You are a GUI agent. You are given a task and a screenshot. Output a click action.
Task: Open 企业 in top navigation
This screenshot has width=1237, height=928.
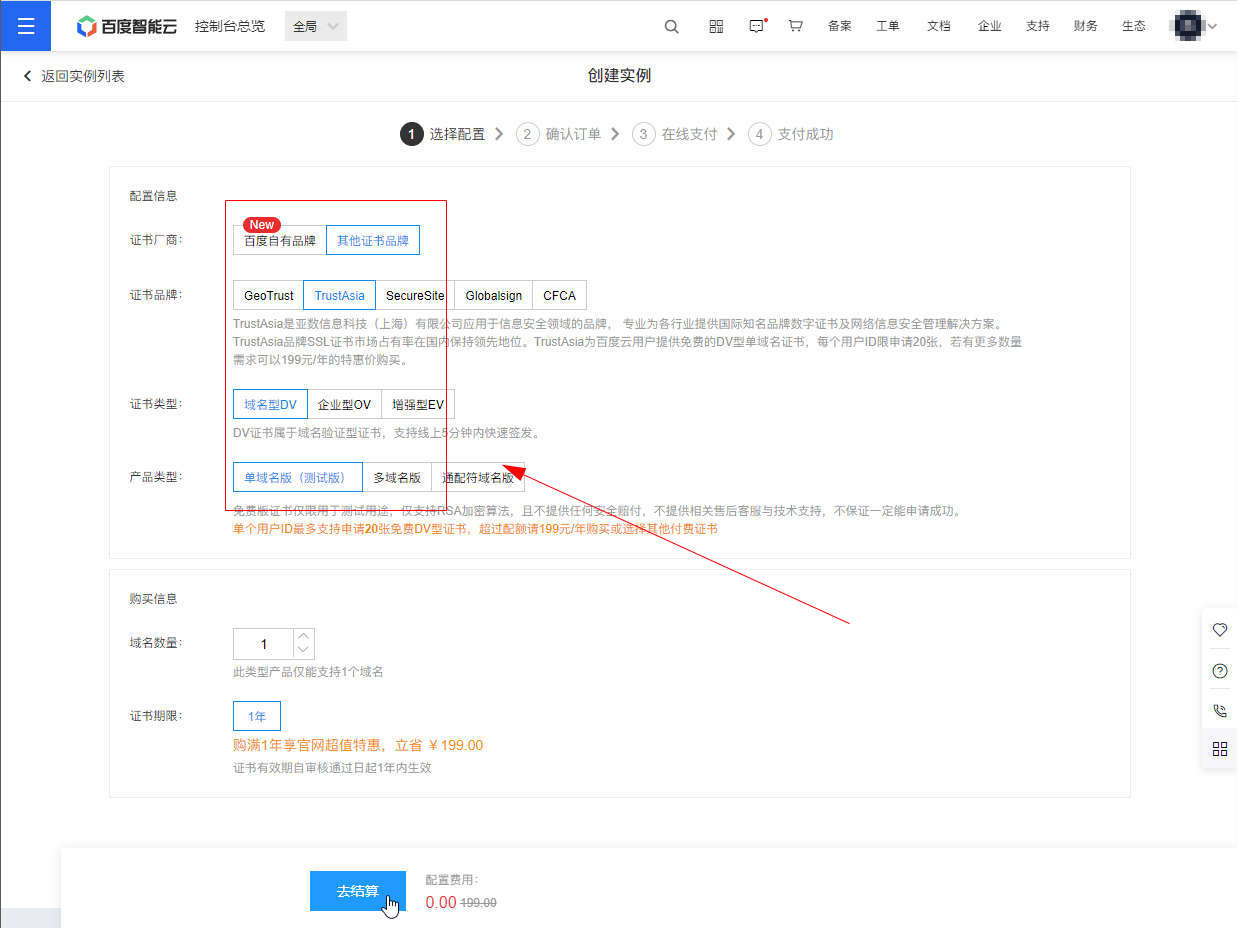coord(990,26)
